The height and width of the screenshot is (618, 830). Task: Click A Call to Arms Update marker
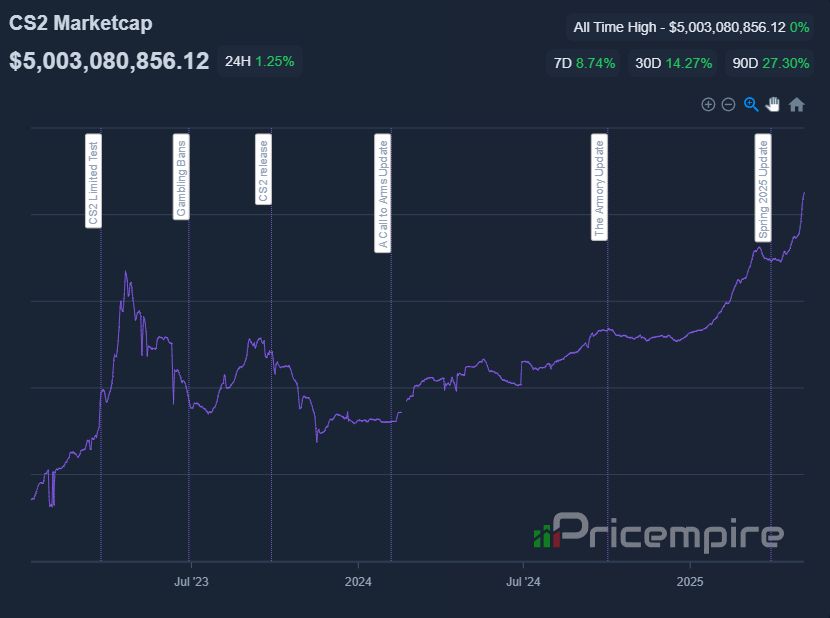coord(383,193)
